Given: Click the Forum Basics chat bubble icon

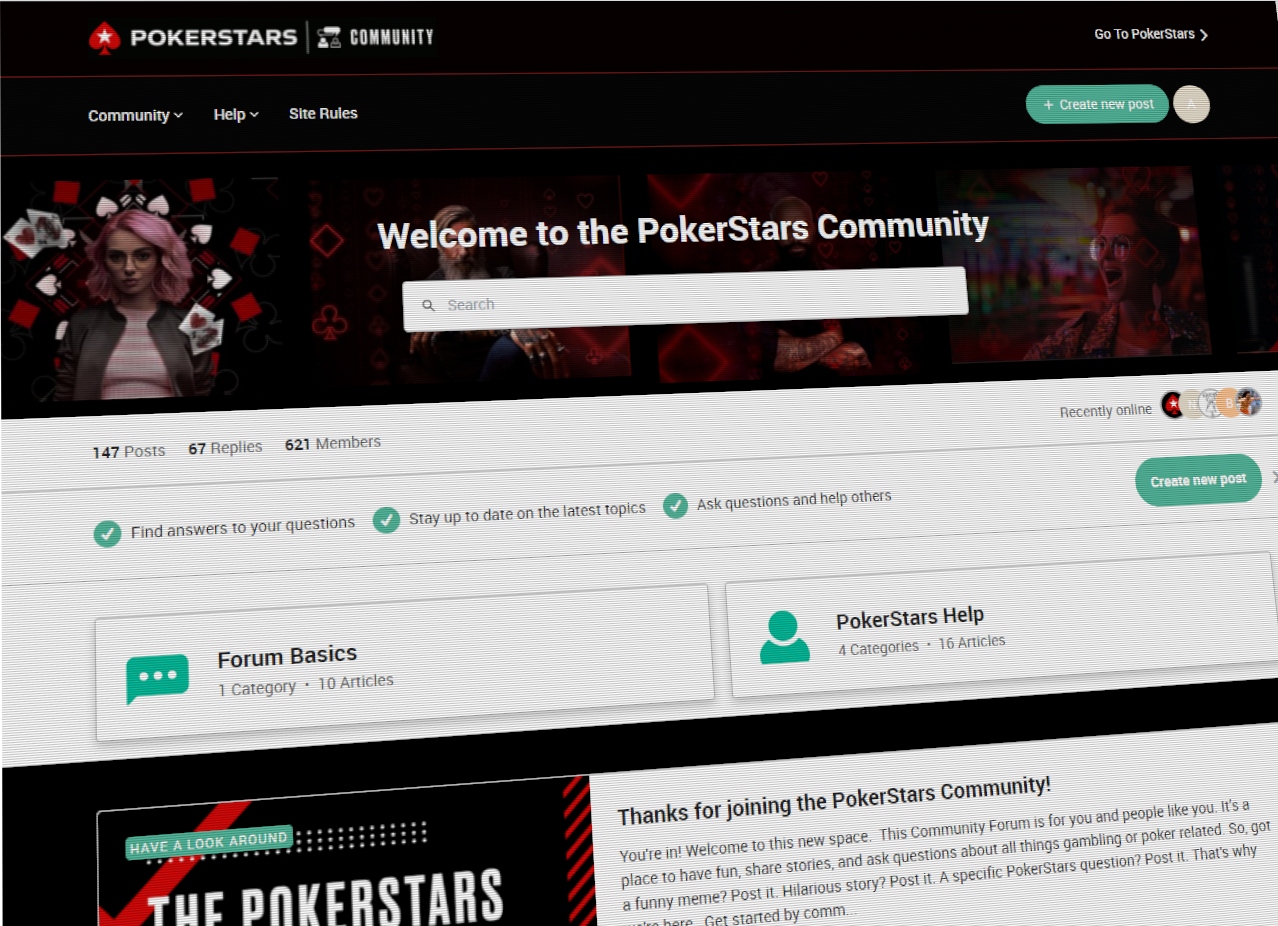Looking at the screenshot, I should click(x=158, y=678).
